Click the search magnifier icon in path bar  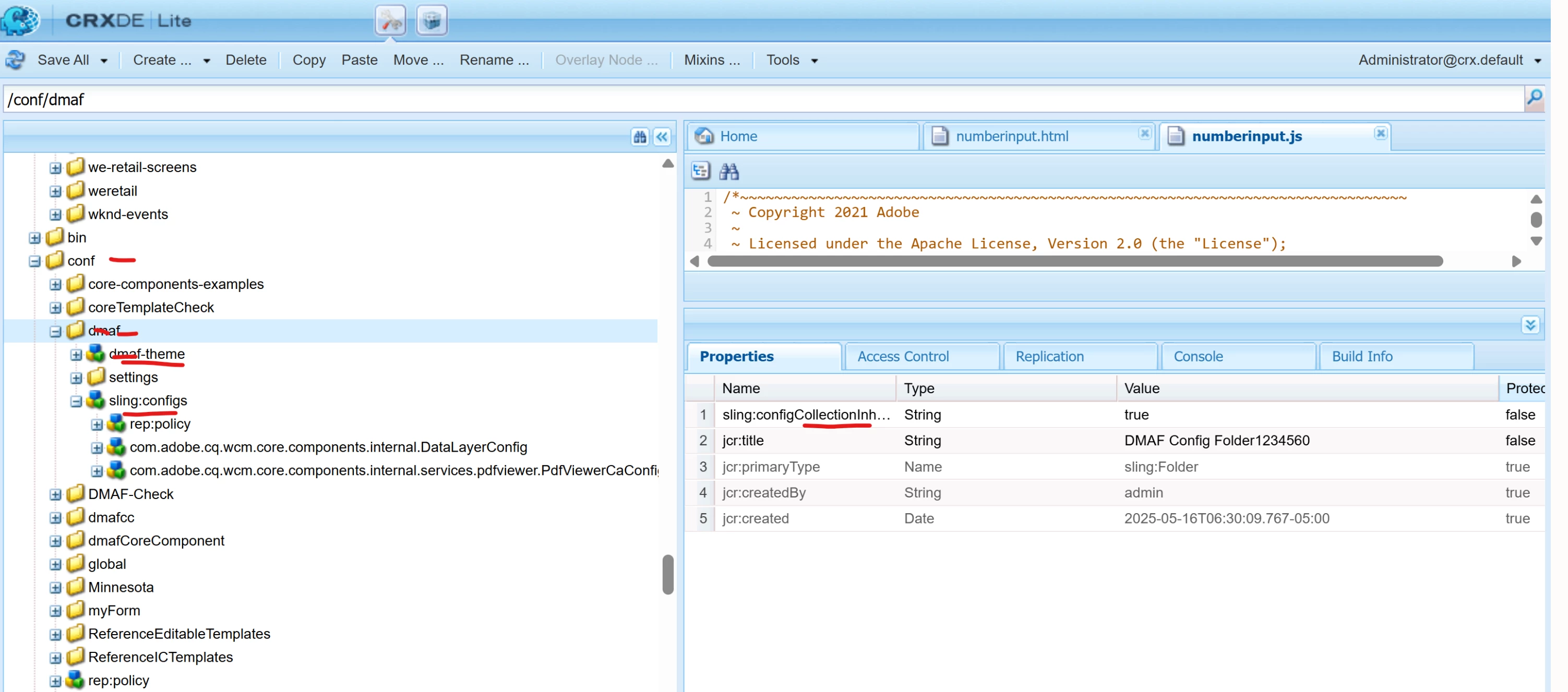pos(1534,98)
